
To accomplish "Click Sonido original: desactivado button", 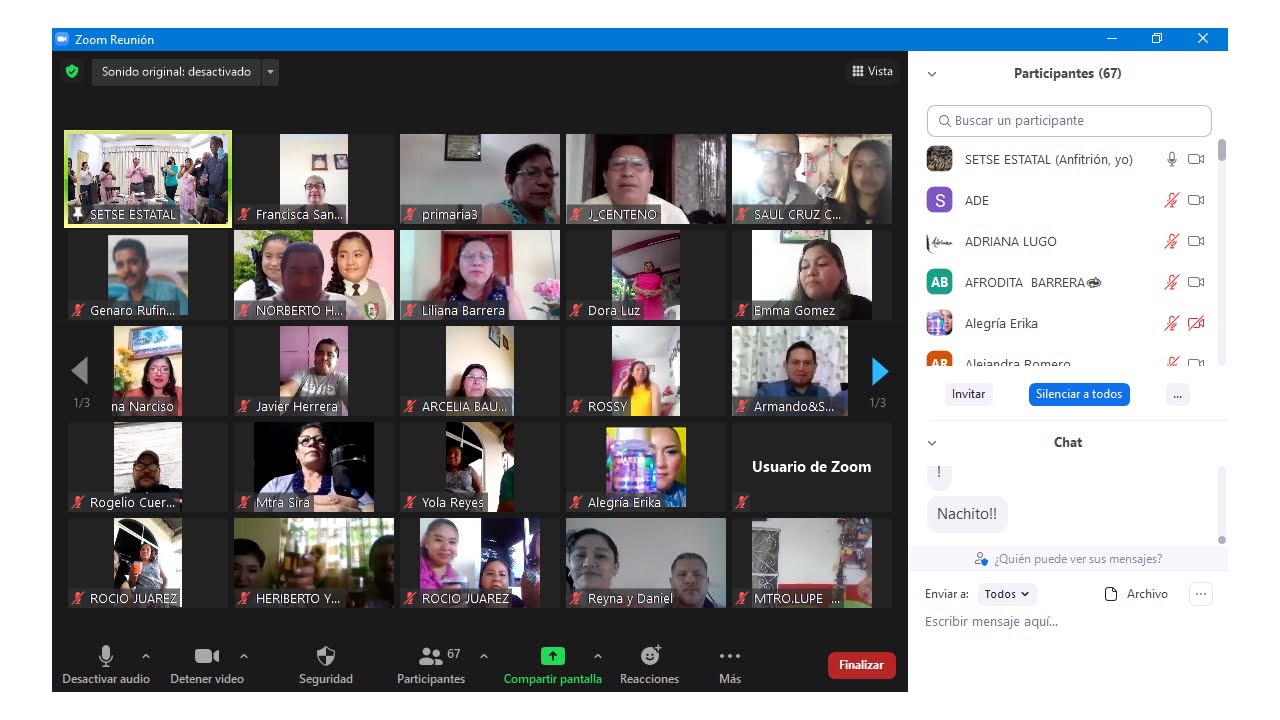I will coord(176,72).
